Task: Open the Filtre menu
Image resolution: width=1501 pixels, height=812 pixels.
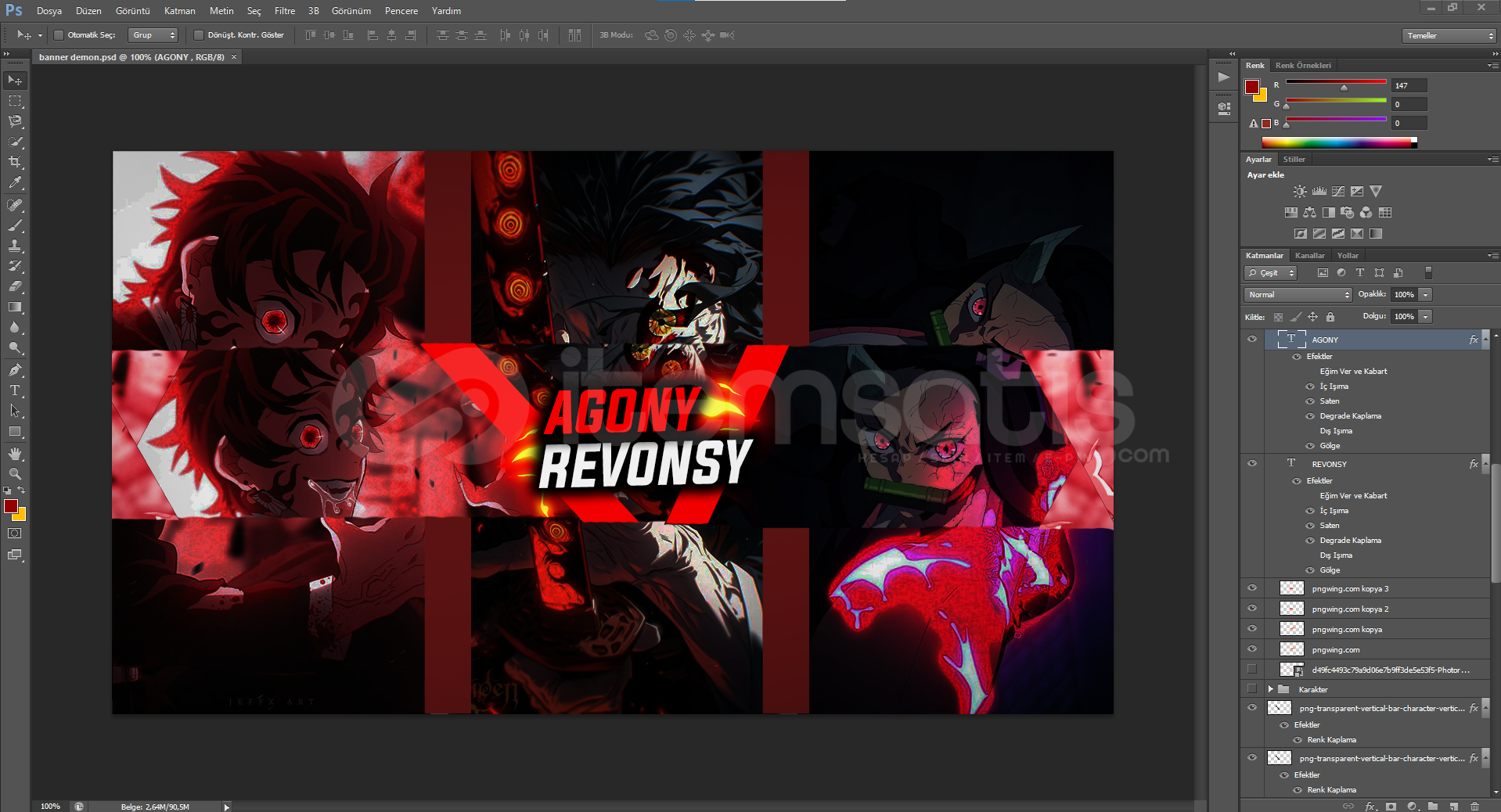Action: click(x=284, y=11)
